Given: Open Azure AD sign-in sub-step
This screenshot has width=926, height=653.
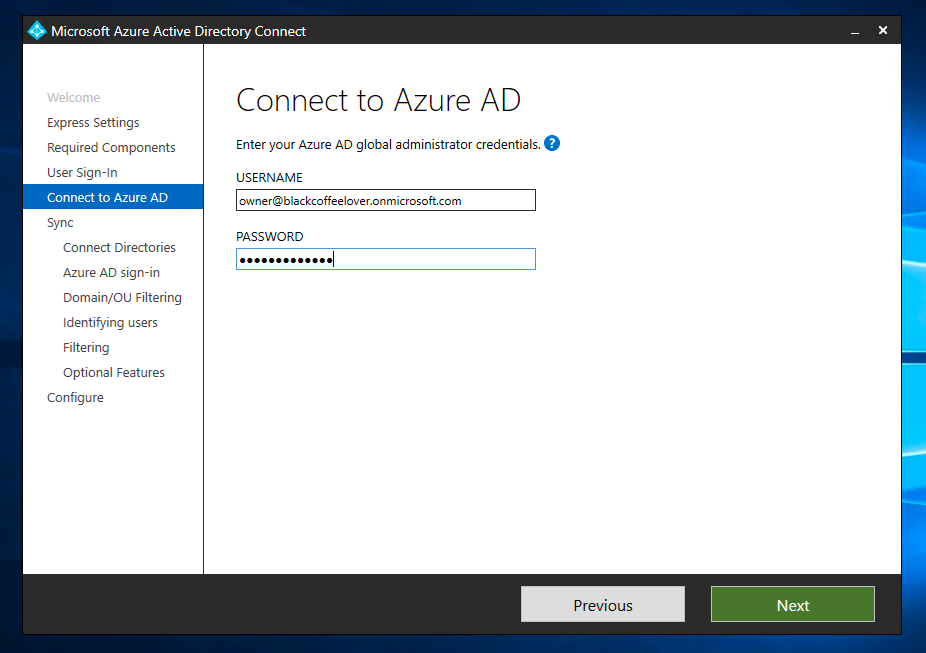Looking at the screenshot, I should tap(112, 272).
